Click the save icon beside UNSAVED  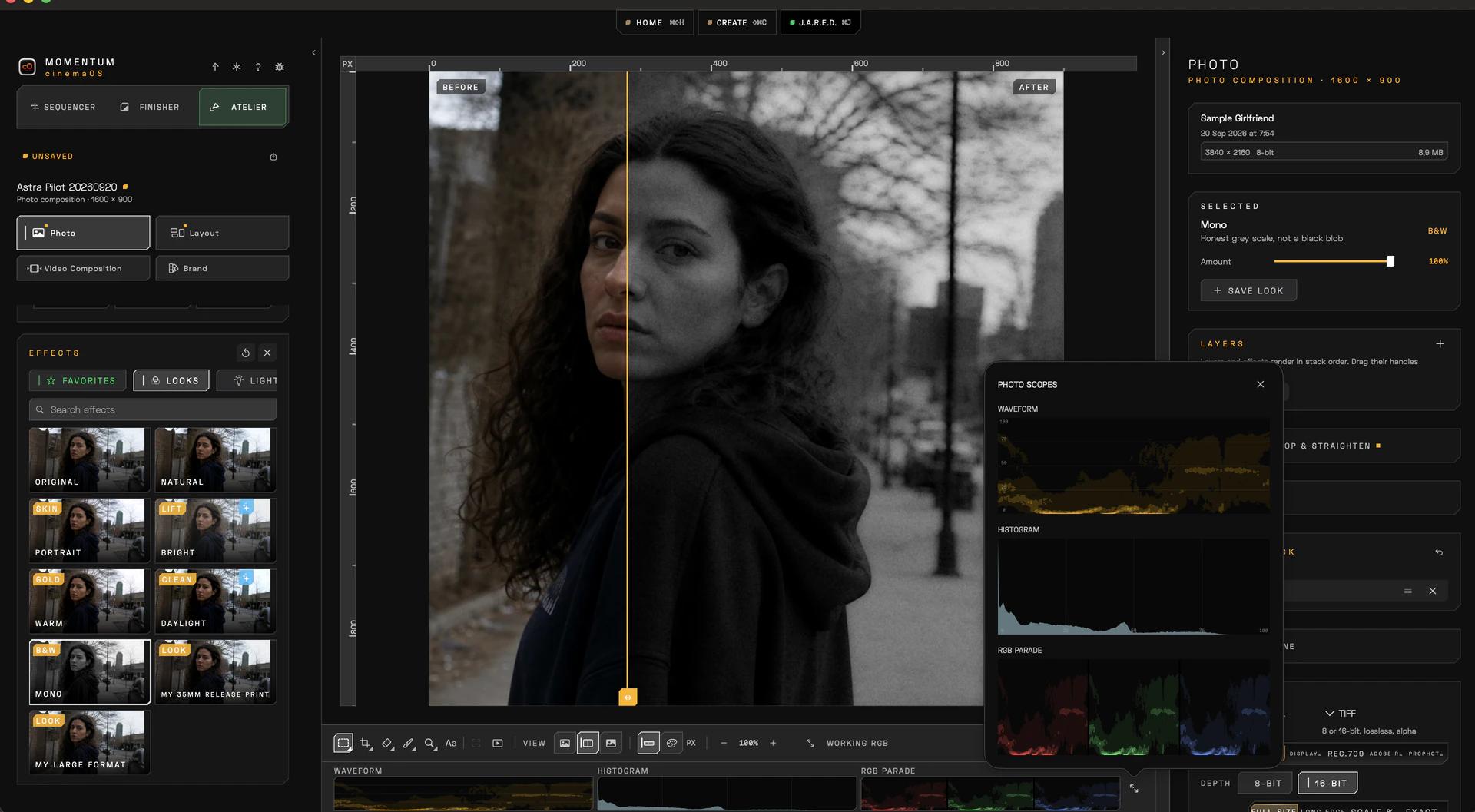coord(273,157)
